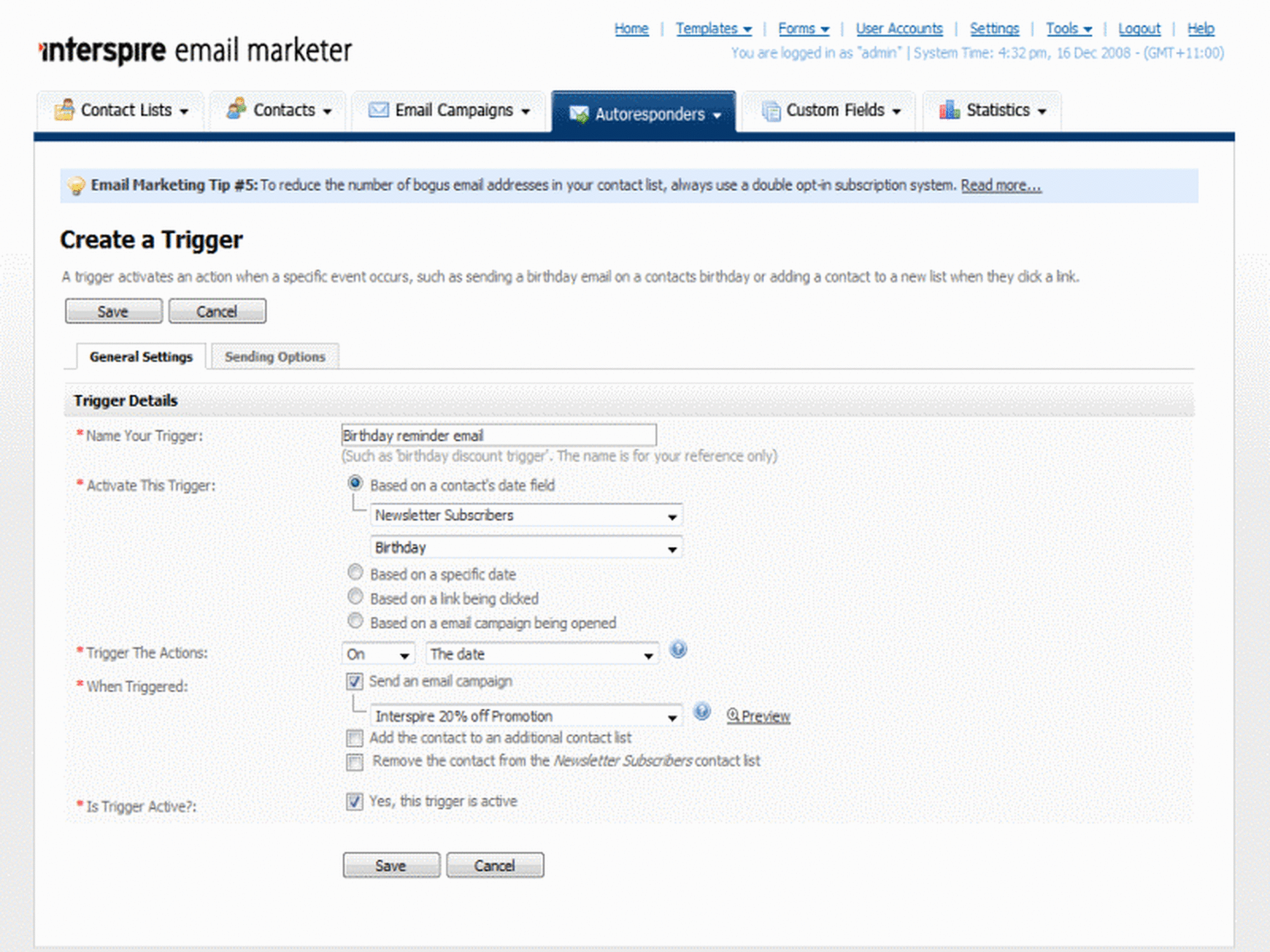Click the top Save button
The image size is (1270, 952).
[x=114, y=311]
